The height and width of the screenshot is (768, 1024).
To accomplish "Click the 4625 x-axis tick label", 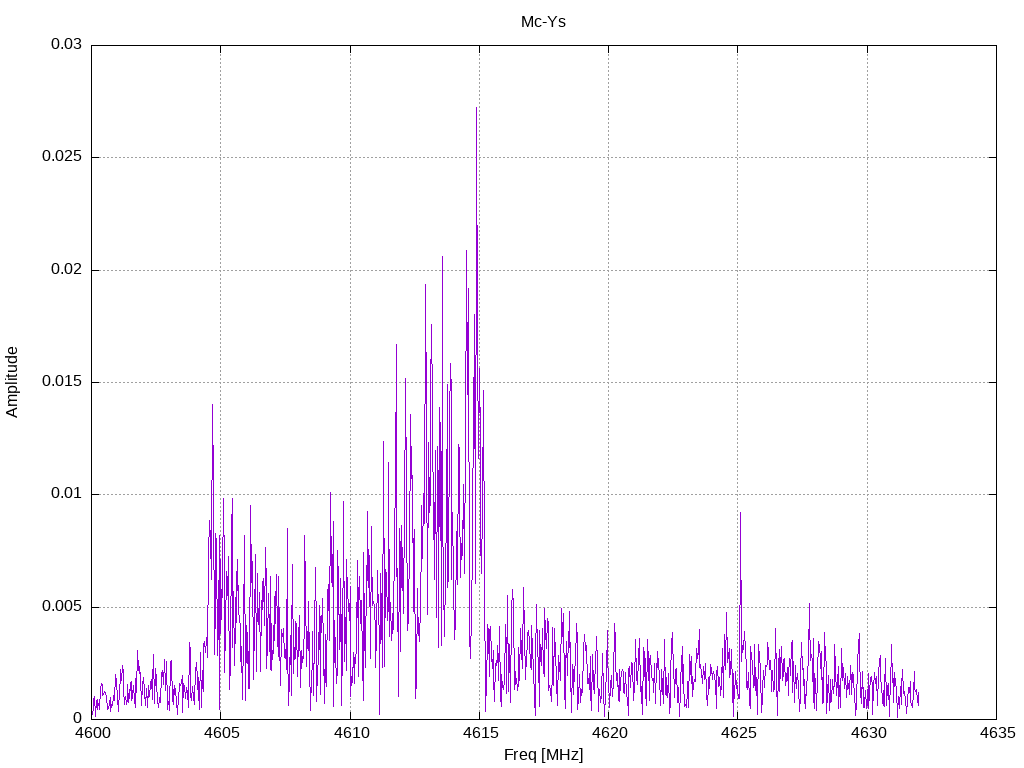I will [738, 733].
